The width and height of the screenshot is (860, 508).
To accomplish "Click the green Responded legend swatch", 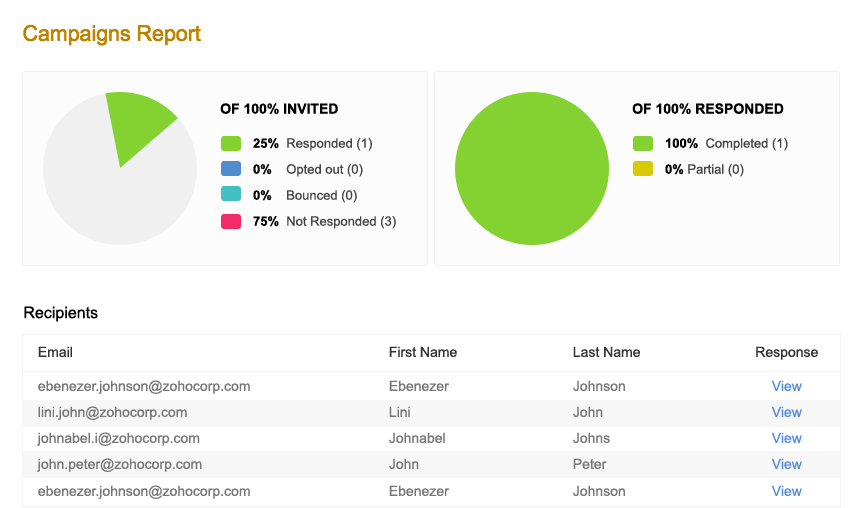I will 231,144.
